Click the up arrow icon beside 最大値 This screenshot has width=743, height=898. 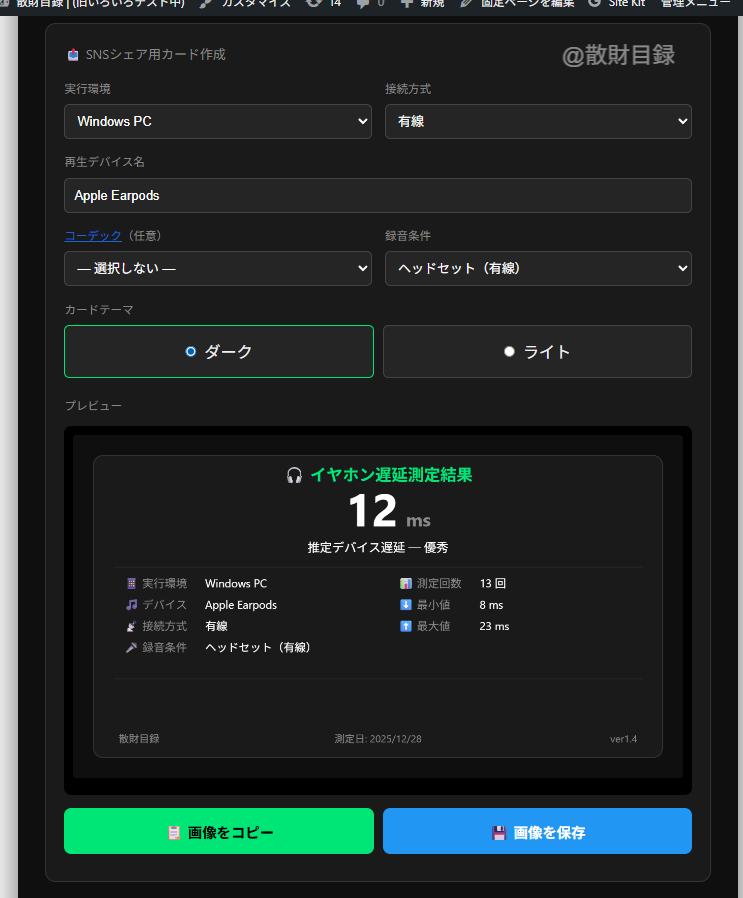click(406, 626)
